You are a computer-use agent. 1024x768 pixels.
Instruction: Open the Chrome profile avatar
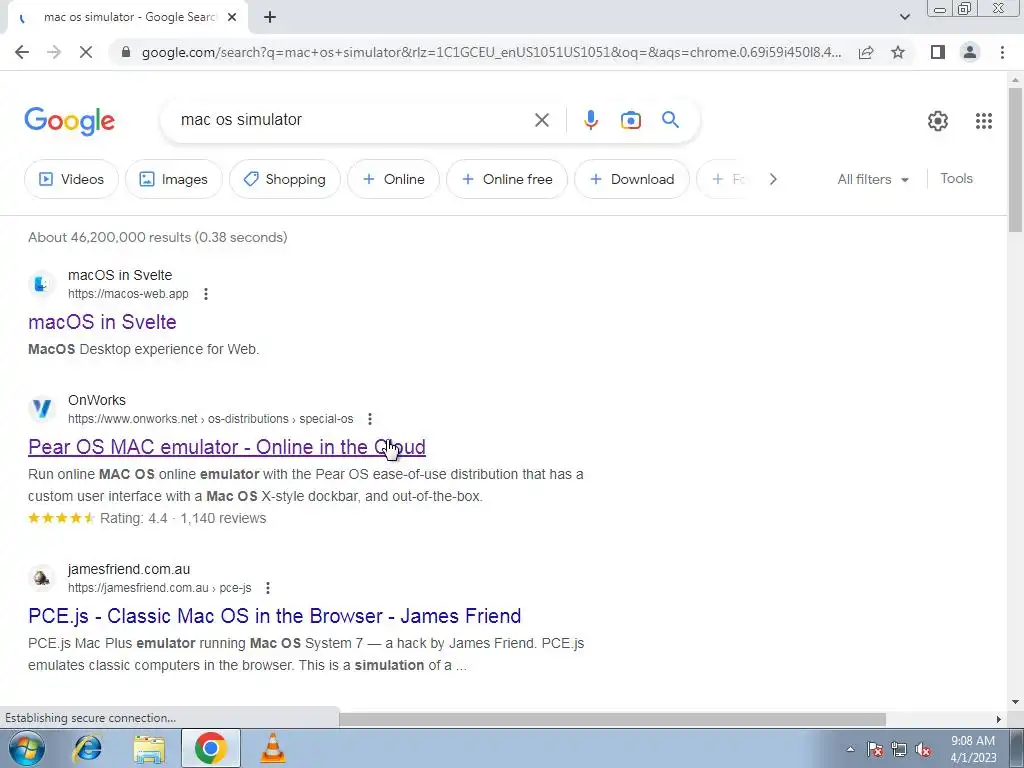pos(970,52)
